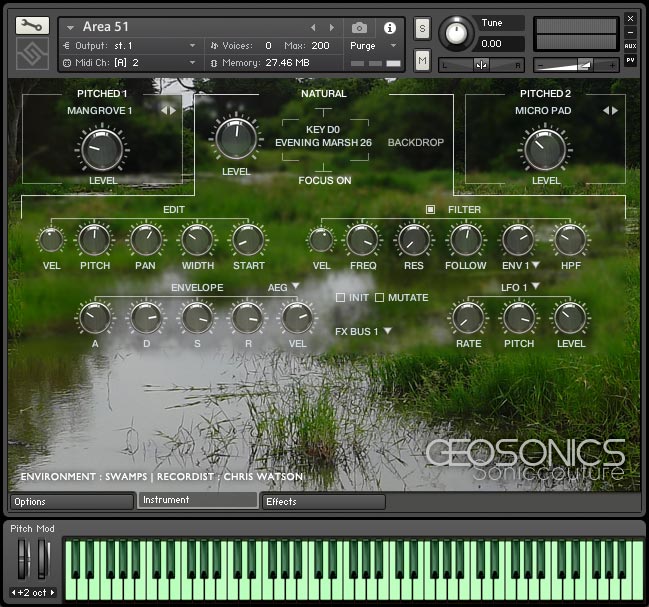Select the BACKDROP label

point(415,143)
